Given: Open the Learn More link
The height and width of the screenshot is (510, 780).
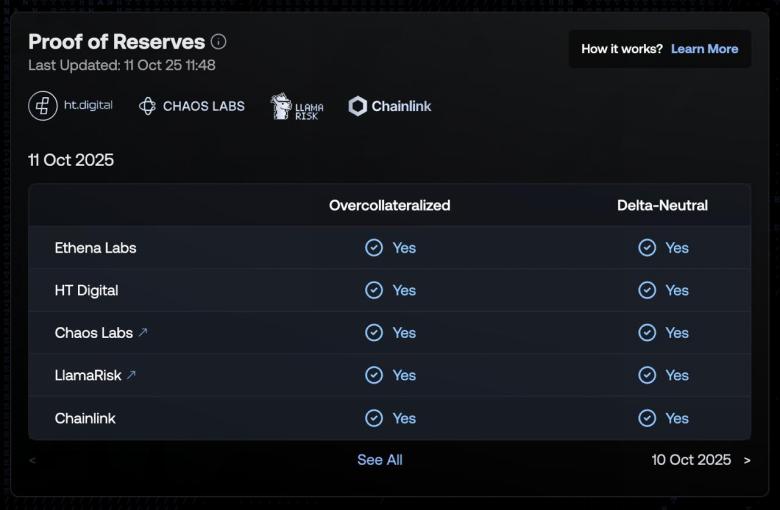Looking at the screenshot, I should click(704, 49).
